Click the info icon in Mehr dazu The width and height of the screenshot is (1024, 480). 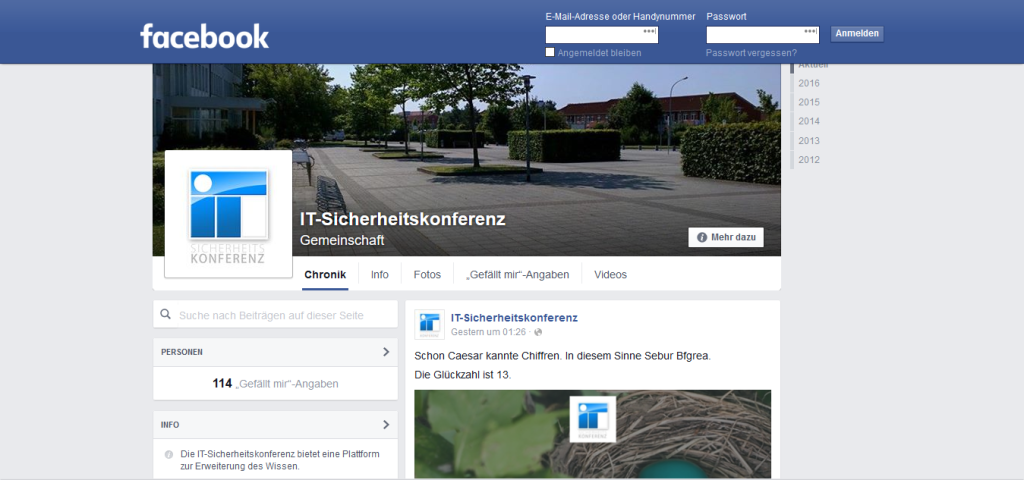click(x=702, y=237)
